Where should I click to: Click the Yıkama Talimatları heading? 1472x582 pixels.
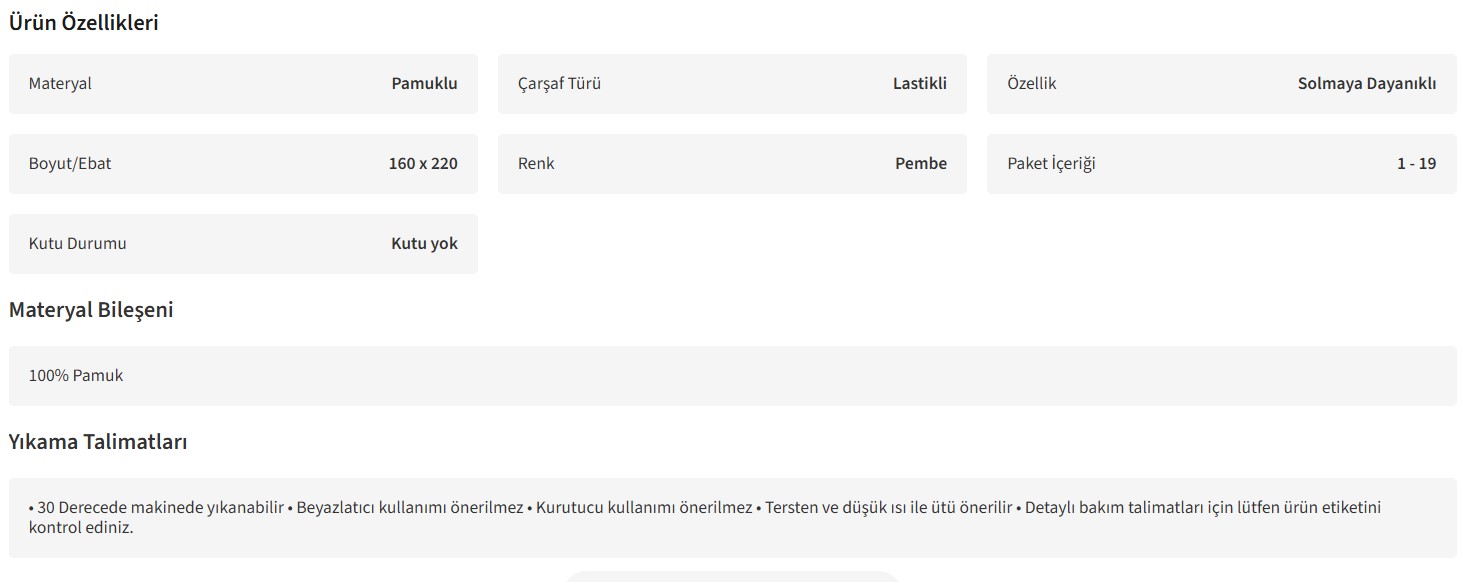[98, 442]
